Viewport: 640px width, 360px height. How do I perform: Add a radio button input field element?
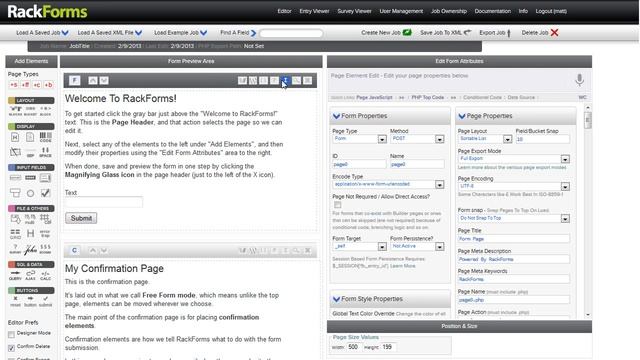(30, 193)
